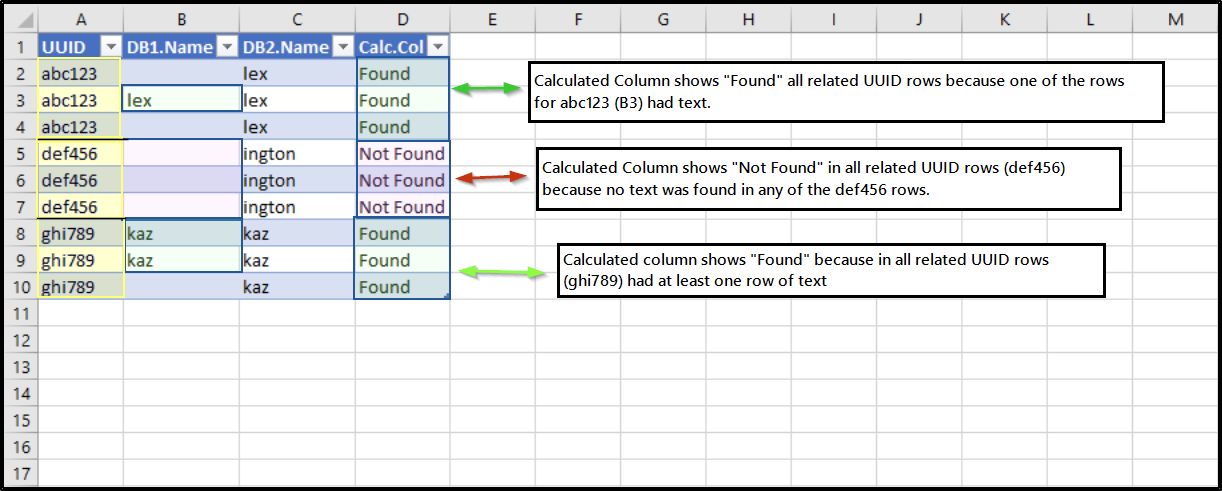Click the table resize handle at D10 corner
The width and height of the screenshot is (1222, 491).
tap(446, 296)
